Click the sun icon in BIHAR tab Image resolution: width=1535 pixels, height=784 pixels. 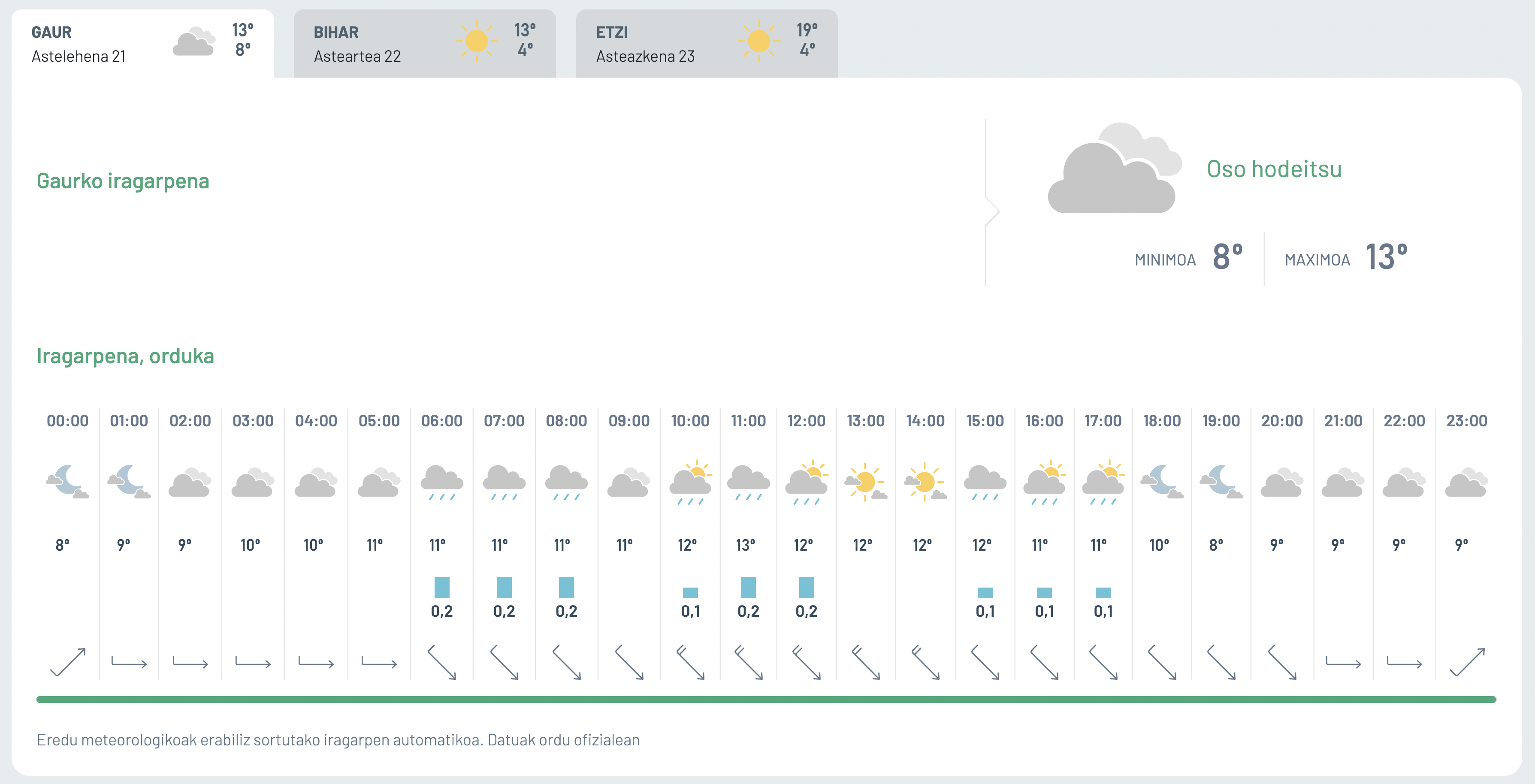(x=477, y=41)
